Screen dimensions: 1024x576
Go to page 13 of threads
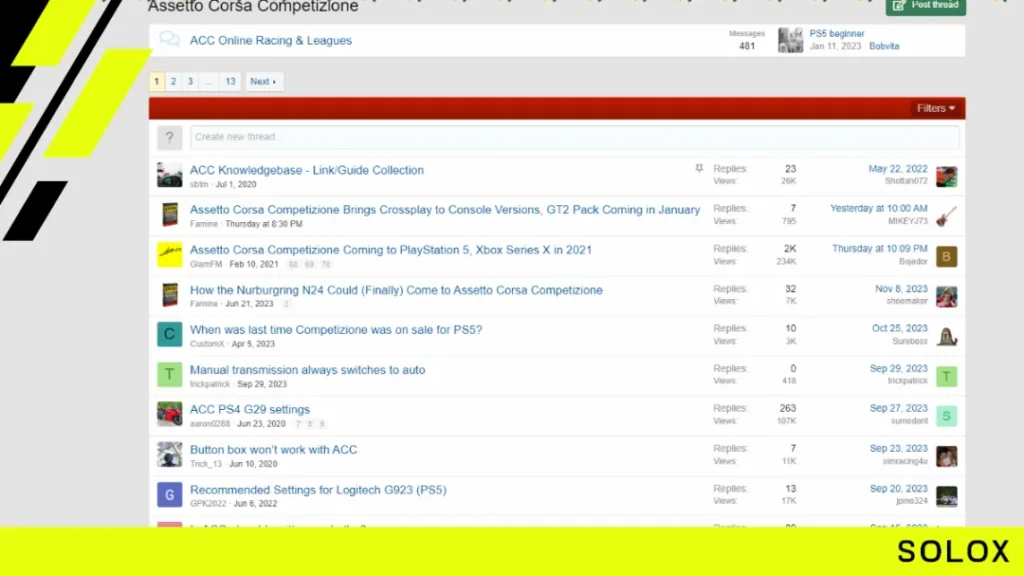(x=230, y=82)
